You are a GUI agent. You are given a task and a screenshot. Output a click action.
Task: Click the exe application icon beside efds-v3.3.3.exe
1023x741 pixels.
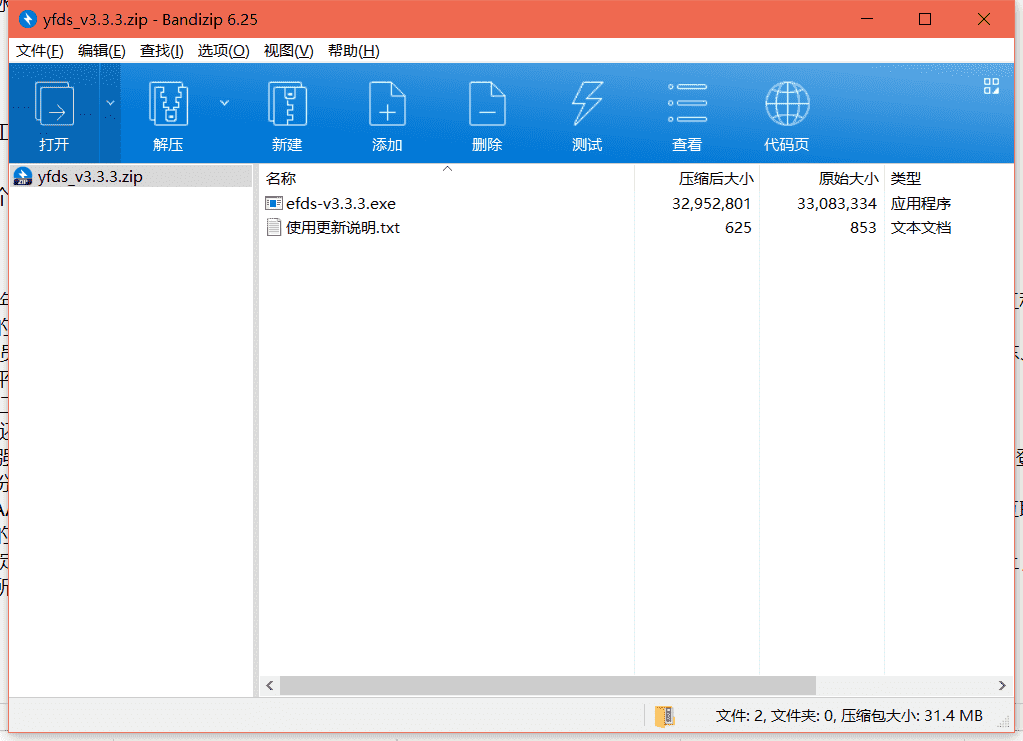(273, 204)
